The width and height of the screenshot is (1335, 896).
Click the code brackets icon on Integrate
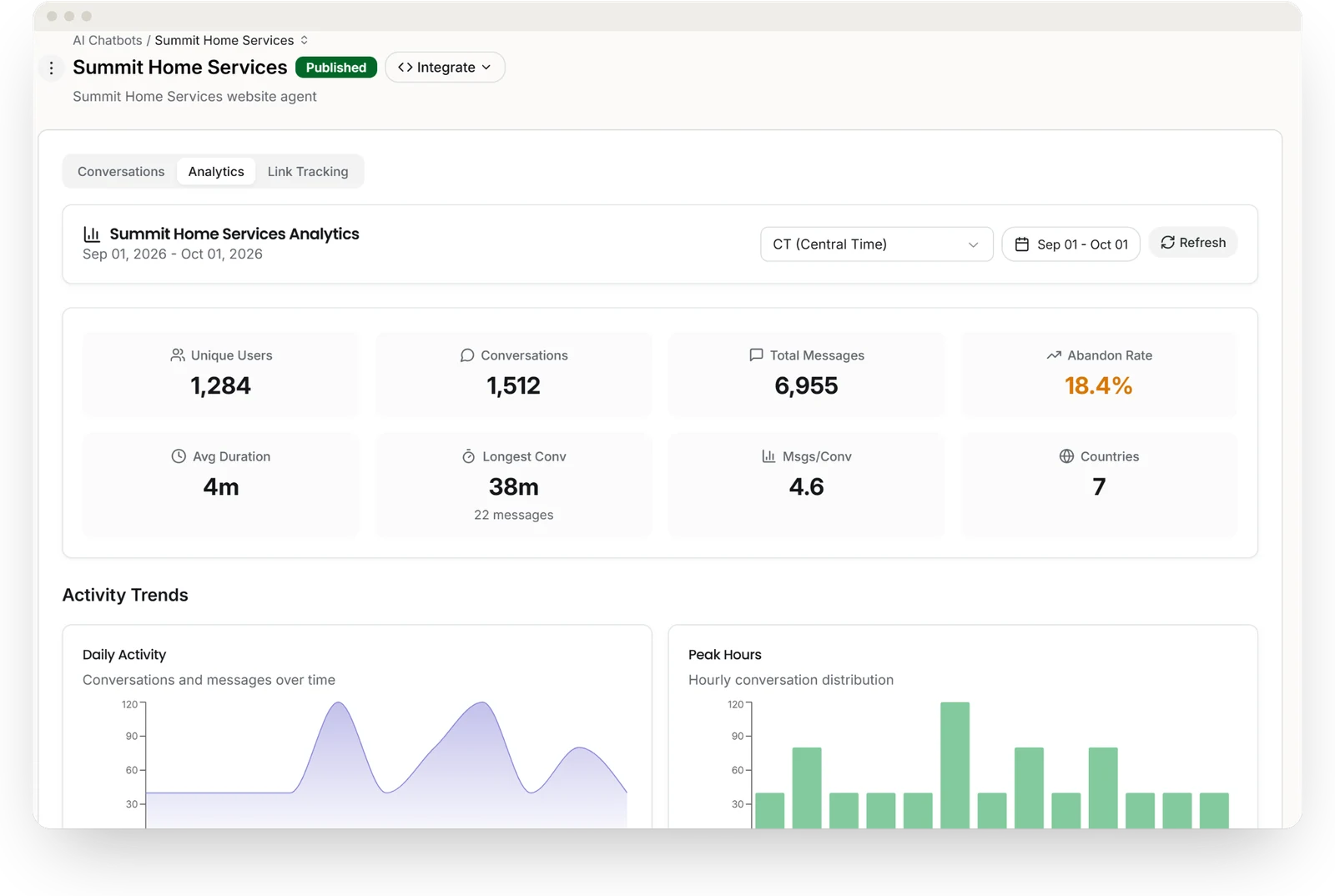click(x=406, y=68)
